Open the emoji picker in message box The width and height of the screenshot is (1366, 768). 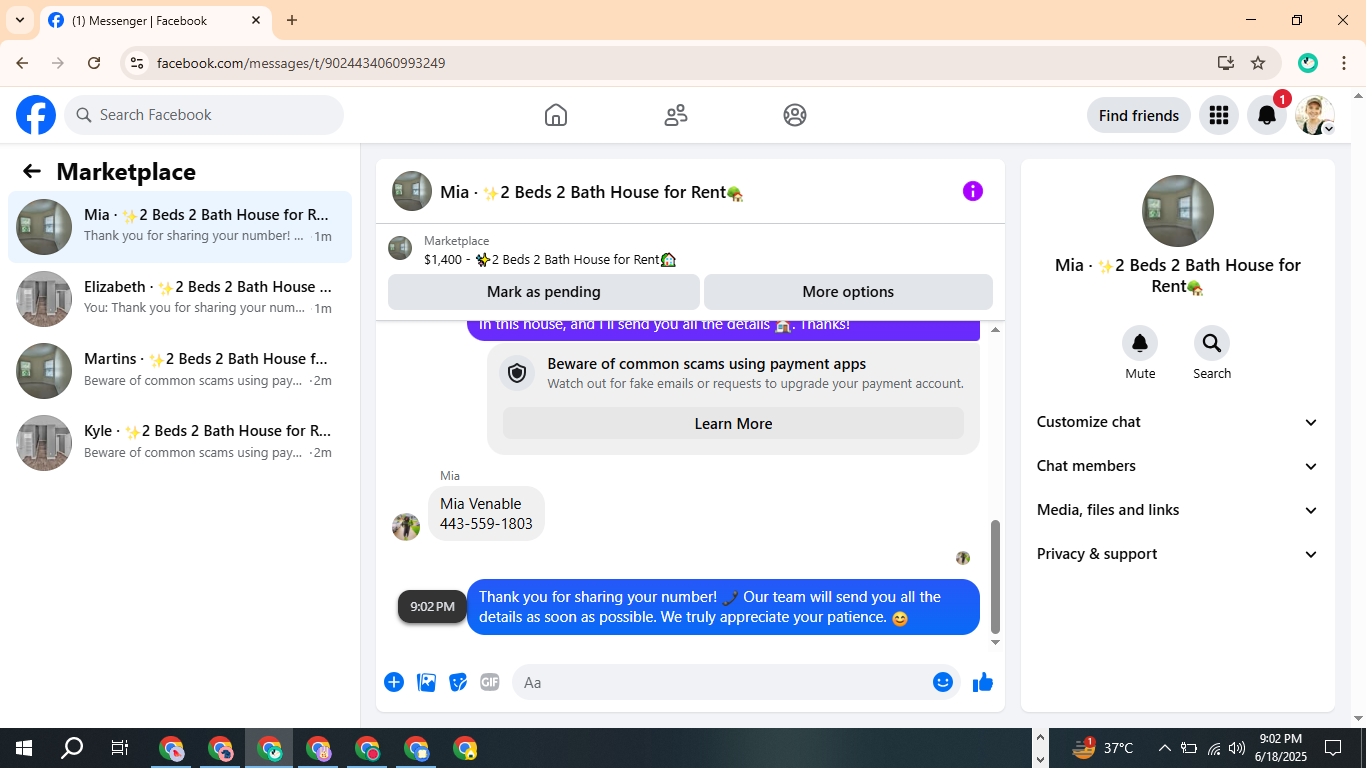pos(942,682)
